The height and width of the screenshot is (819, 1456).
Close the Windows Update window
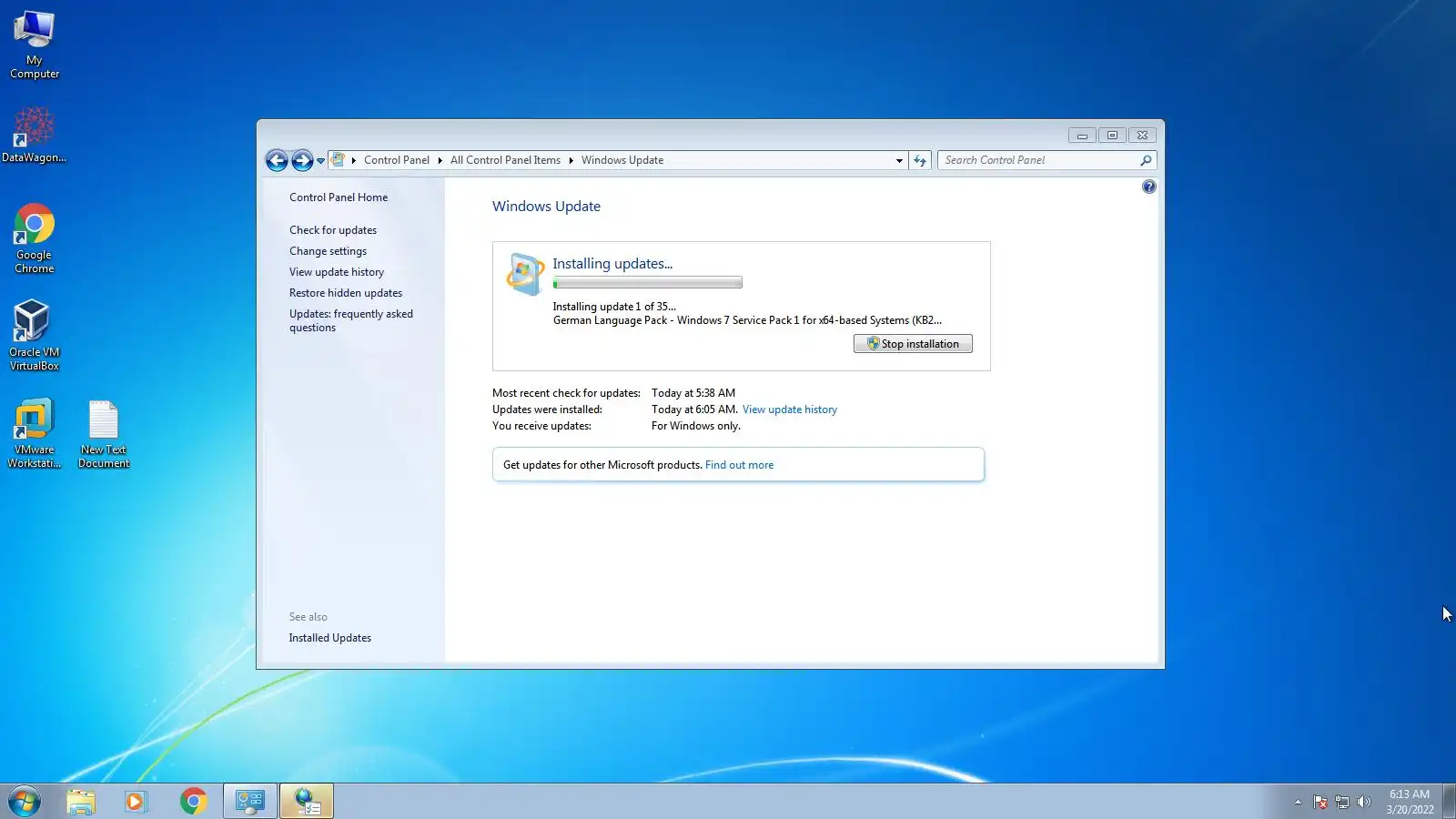pyautogui.click(x=1142, y=136)
